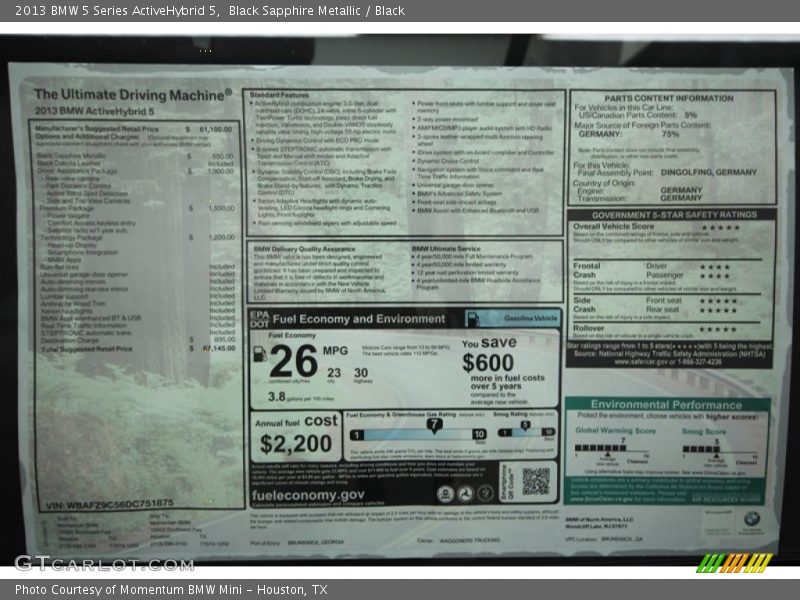The height and width of the screenshot is (600, 800).
Task: Click the Global Warming Score bar
Action: click(x=601, y=448)
